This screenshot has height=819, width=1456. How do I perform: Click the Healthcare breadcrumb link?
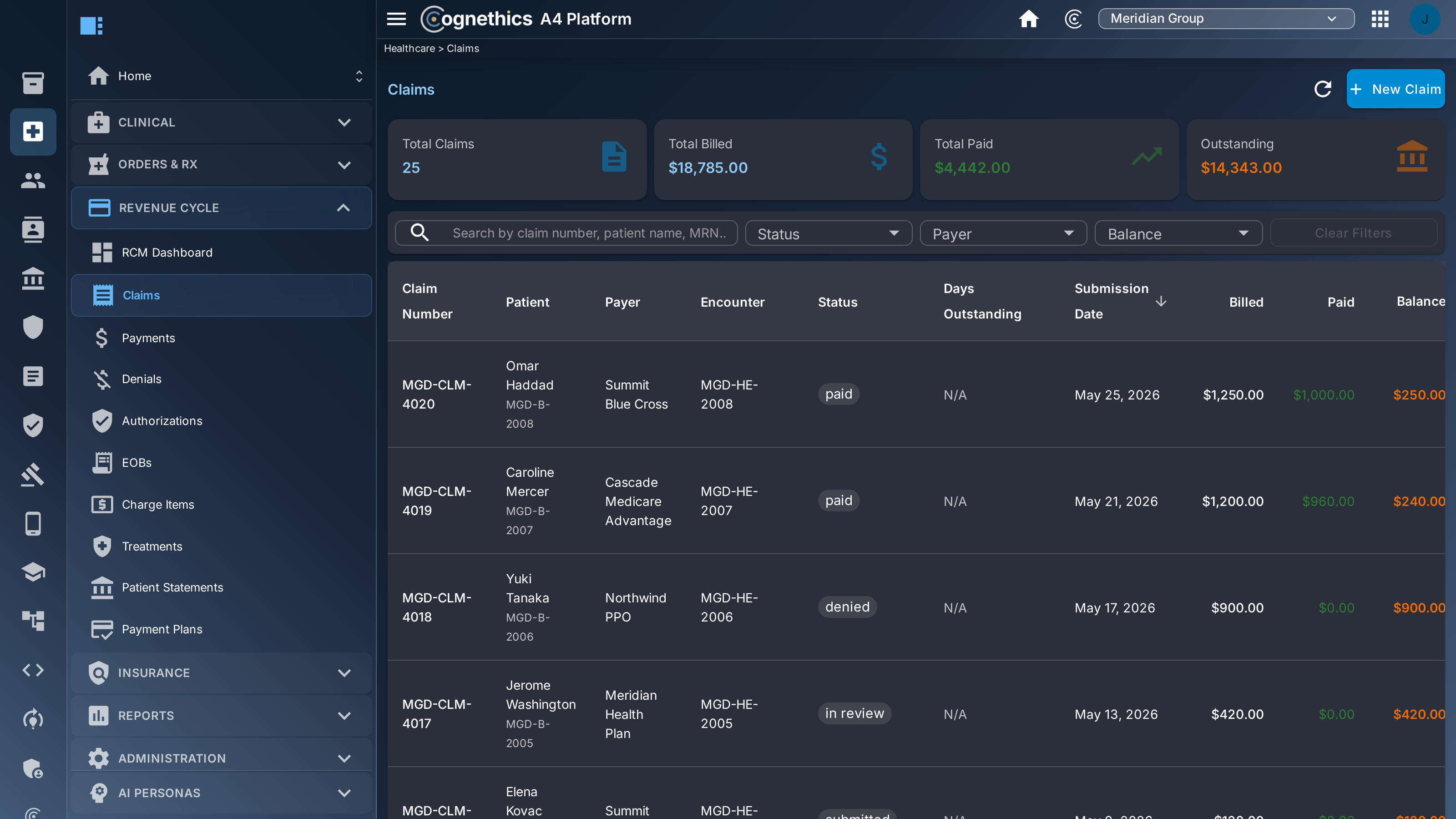tap(409, 49)
